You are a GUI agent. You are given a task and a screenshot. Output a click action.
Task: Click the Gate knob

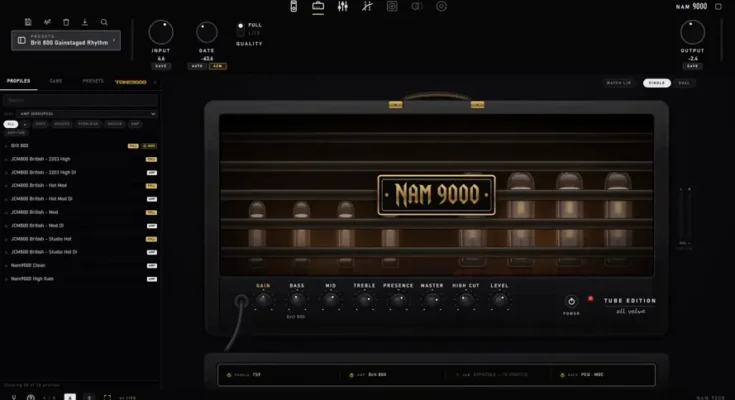[207, 32]
